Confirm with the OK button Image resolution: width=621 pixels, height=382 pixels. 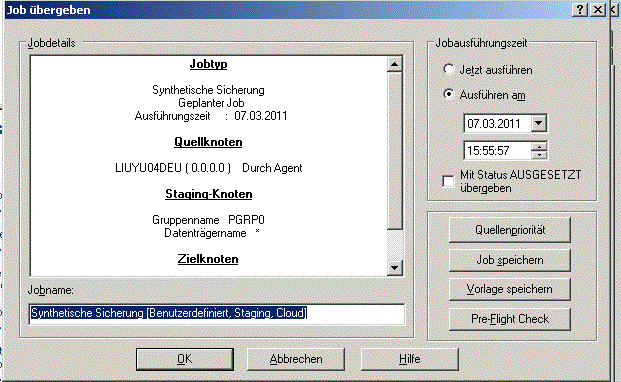pos(185,359)
